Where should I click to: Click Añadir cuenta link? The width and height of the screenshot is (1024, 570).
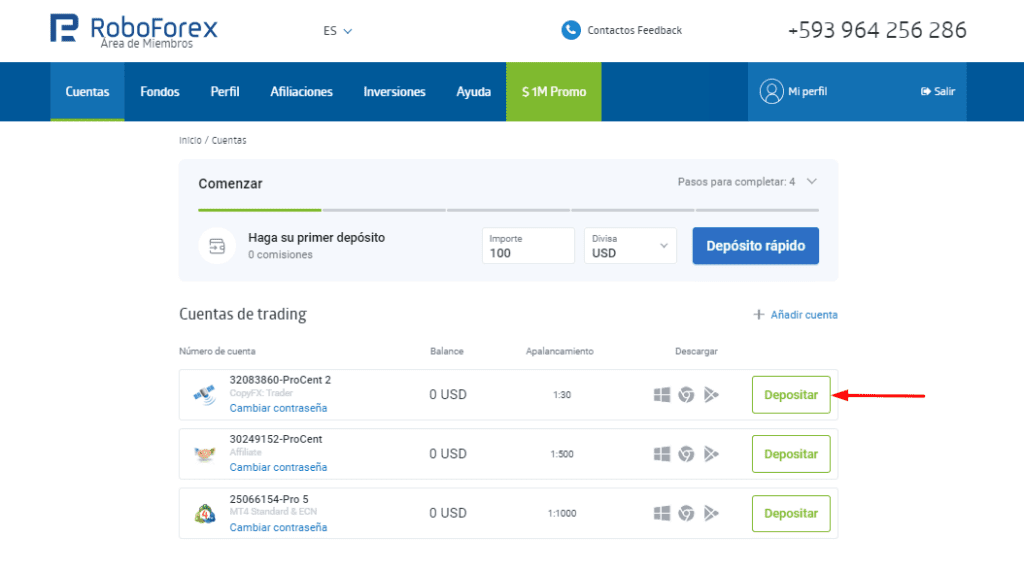click(x=804, y=315)
